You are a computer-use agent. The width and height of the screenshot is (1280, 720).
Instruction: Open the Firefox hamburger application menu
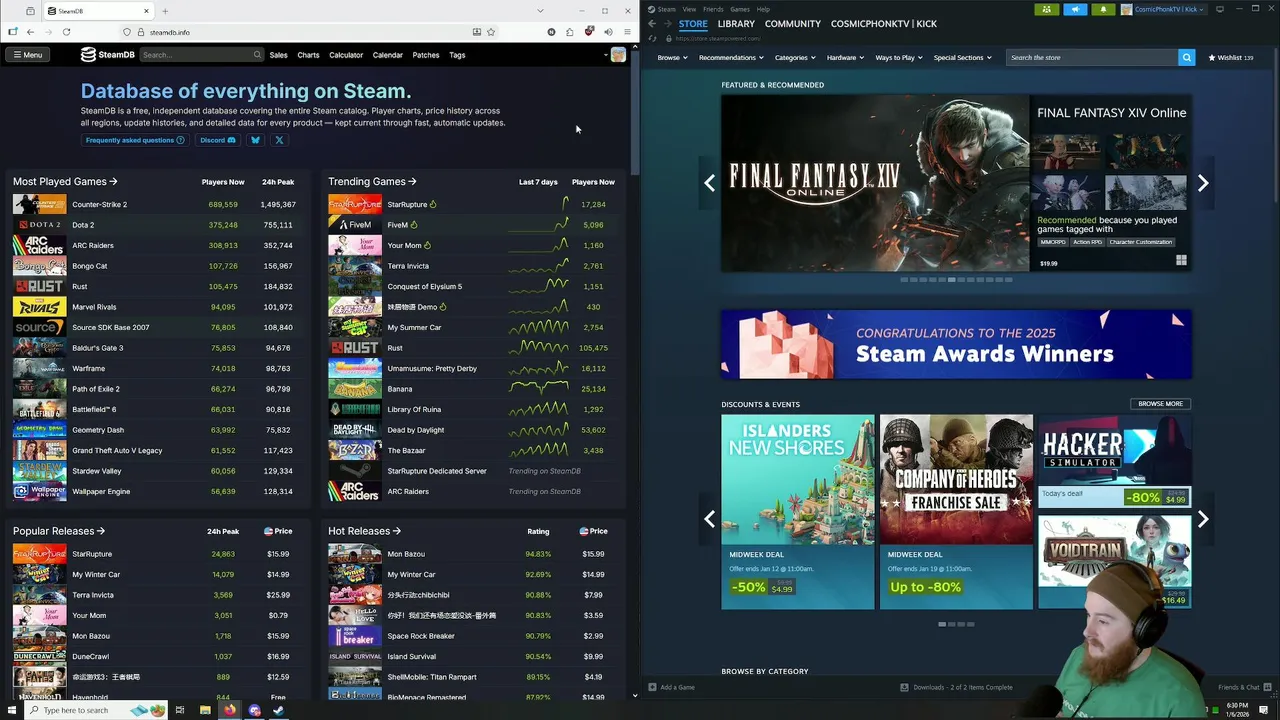coord(627,32)
